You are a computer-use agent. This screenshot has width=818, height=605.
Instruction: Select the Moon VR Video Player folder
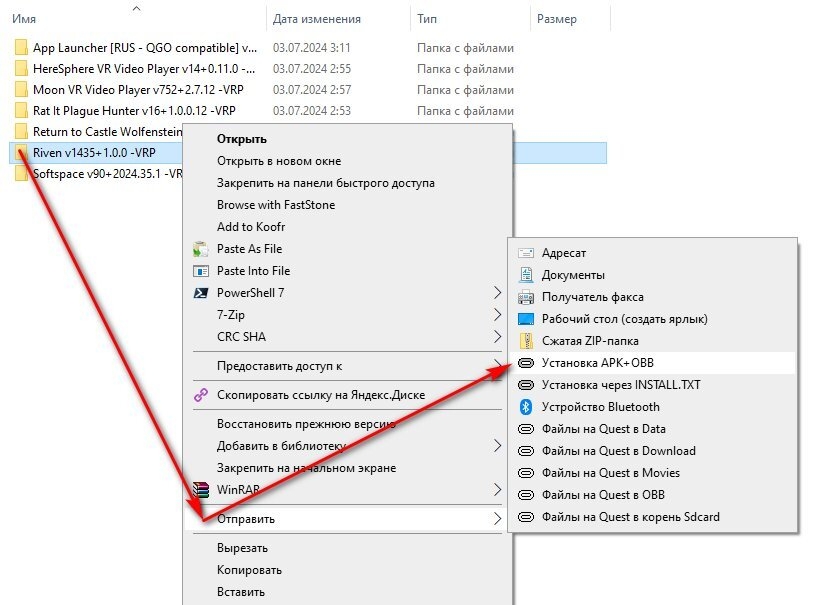click(x=138, y=90)
